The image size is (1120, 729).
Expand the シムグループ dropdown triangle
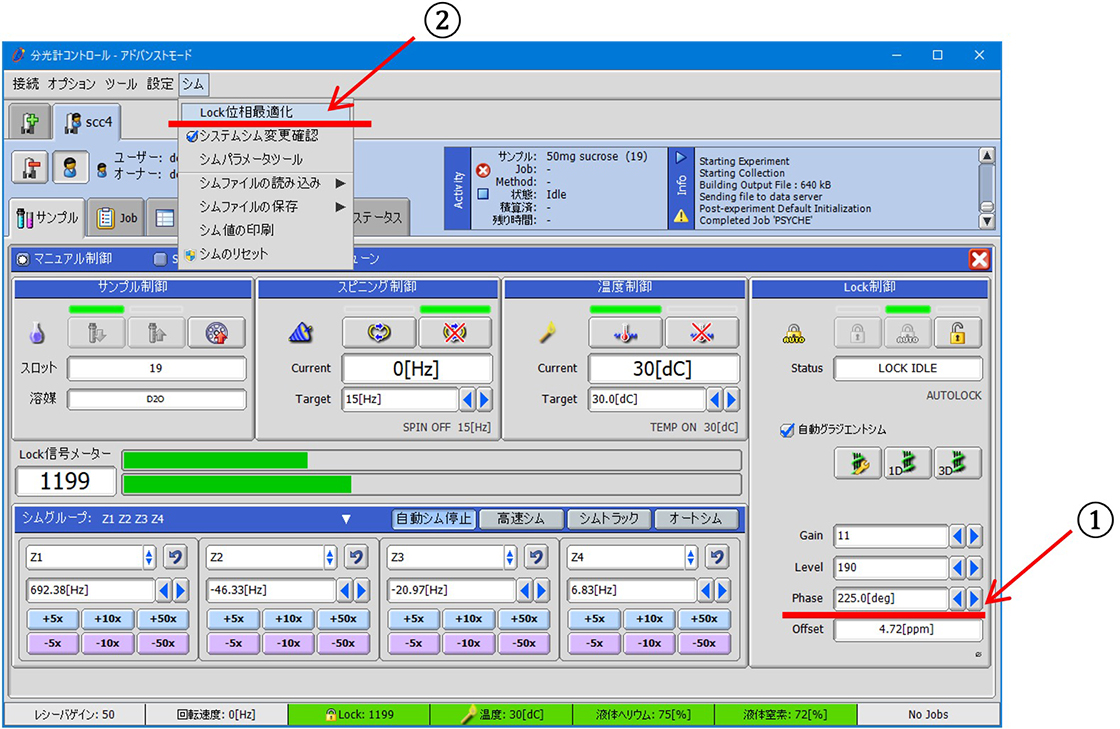[x=346, y=519]
